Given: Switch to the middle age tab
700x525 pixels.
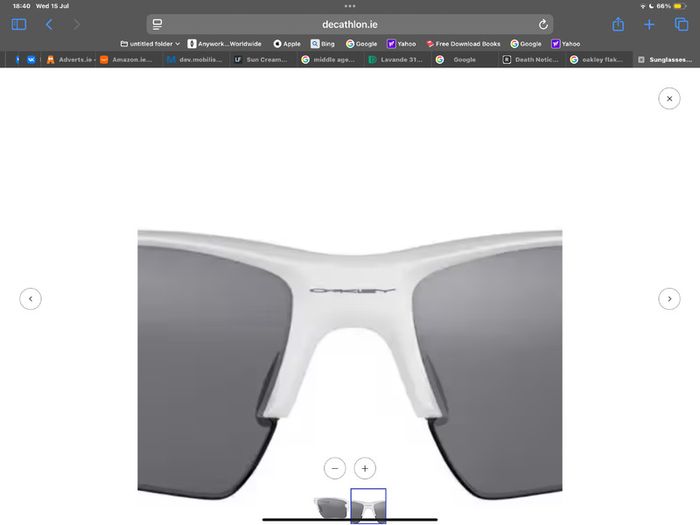Looking at the screenshot, I should tap(329, 59).
